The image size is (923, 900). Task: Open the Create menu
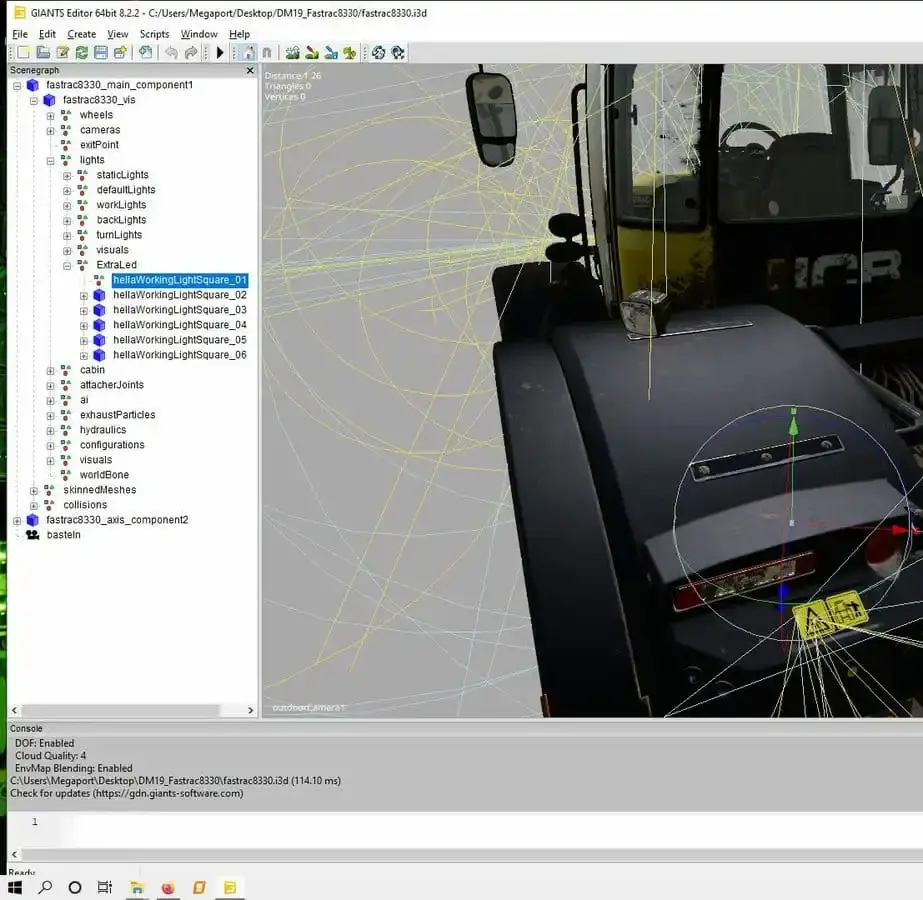[x=81, y=34]
